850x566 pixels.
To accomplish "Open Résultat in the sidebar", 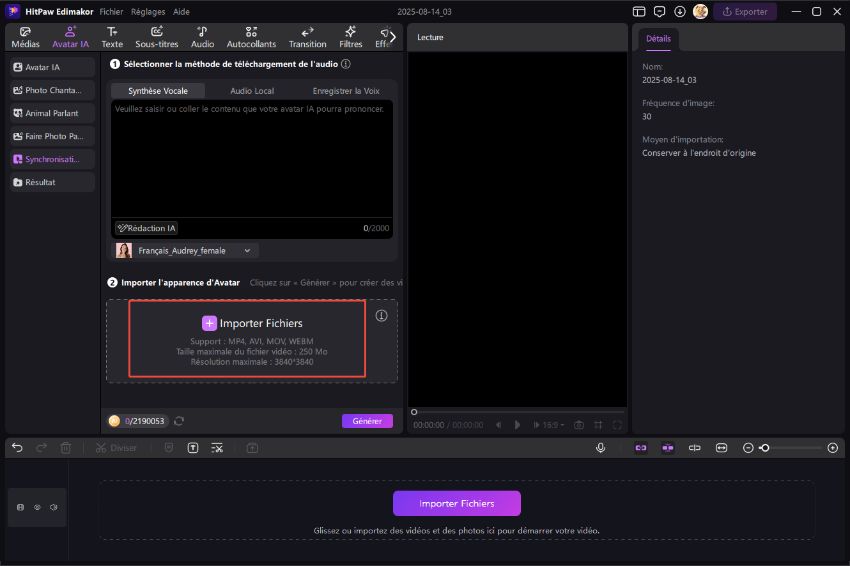I will click(51, 182).
